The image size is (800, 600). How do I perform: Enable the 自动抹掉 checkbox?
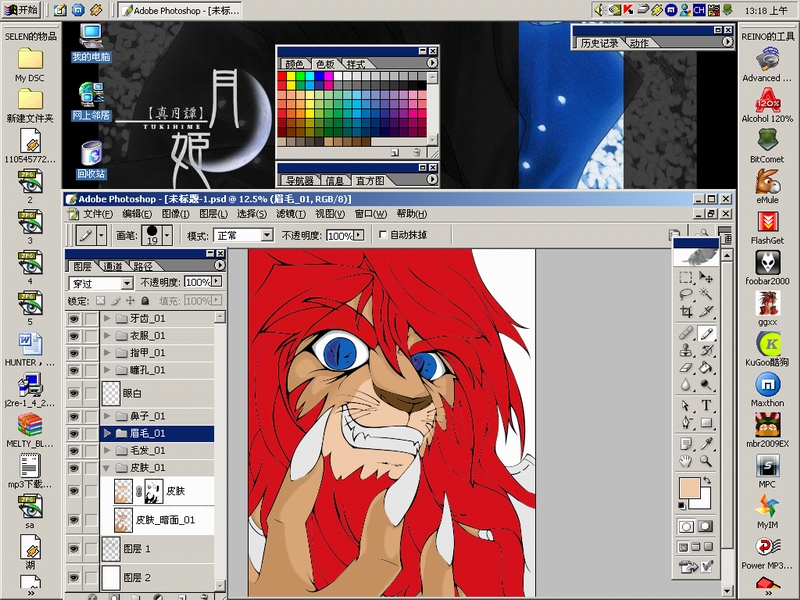(383, 235)
